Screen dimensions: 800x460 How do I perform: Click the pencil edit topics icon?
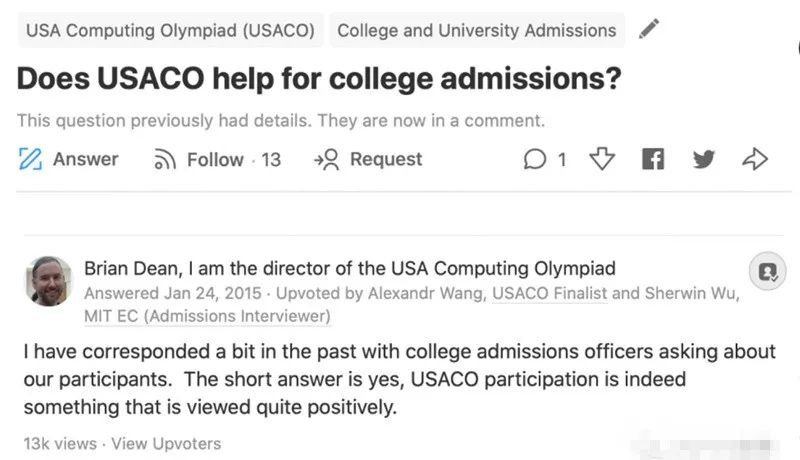pos(649,29)
